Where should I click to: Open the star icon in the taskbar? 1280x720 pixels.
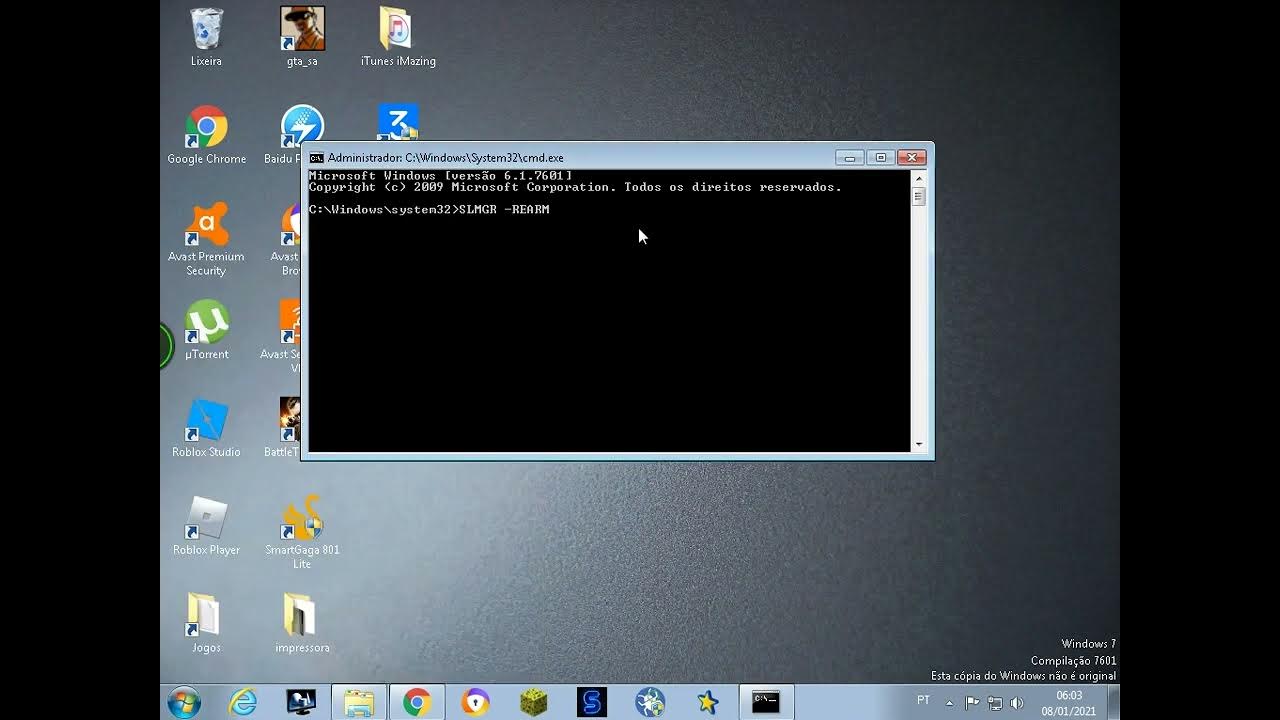click(708, 703)
